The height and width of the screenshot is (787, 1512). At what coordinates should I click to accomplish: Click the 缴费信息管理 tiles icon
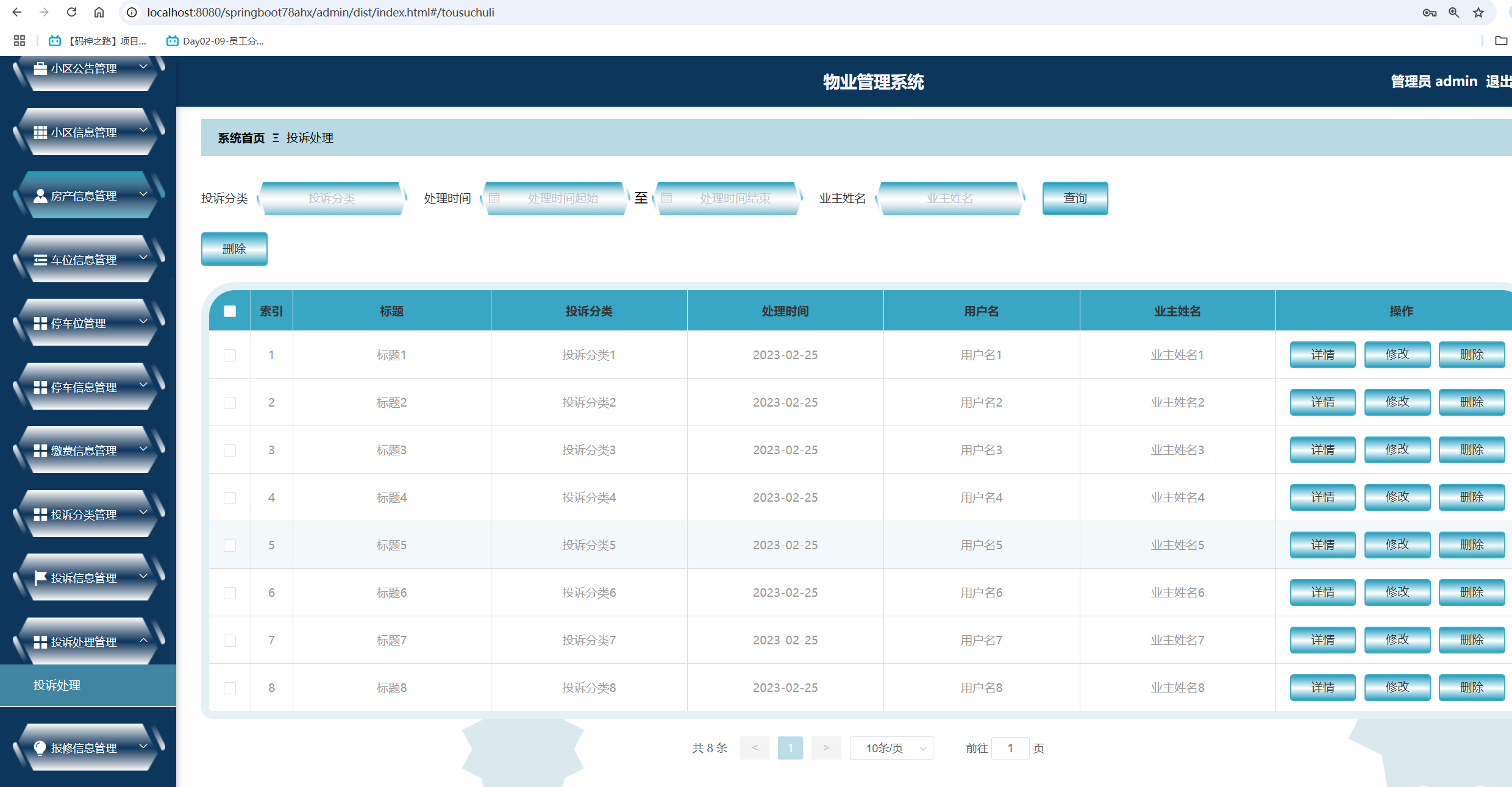click(x=40, y=451)
